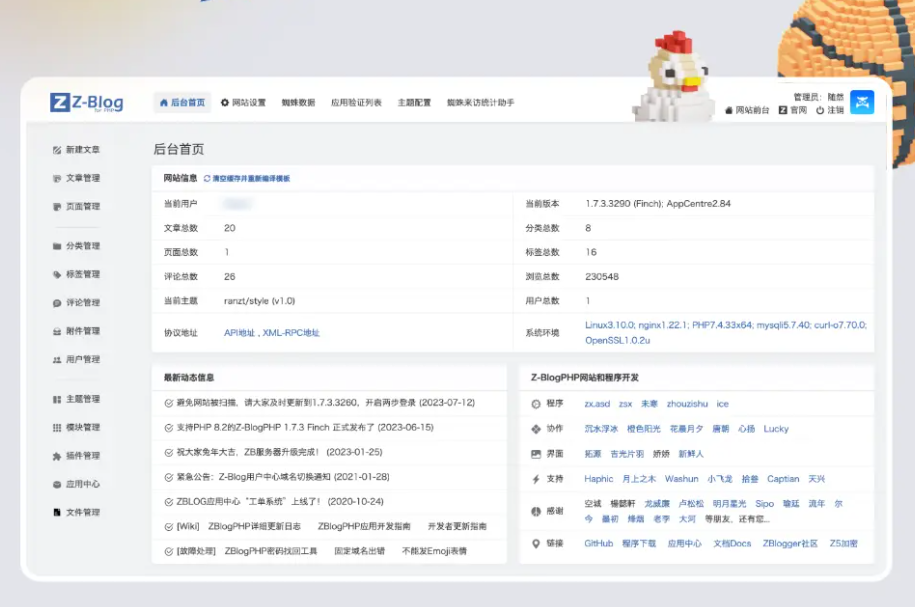Visit 网站前台 from the header
Viewport: 915px width, 607px height.
click(747, 110)
